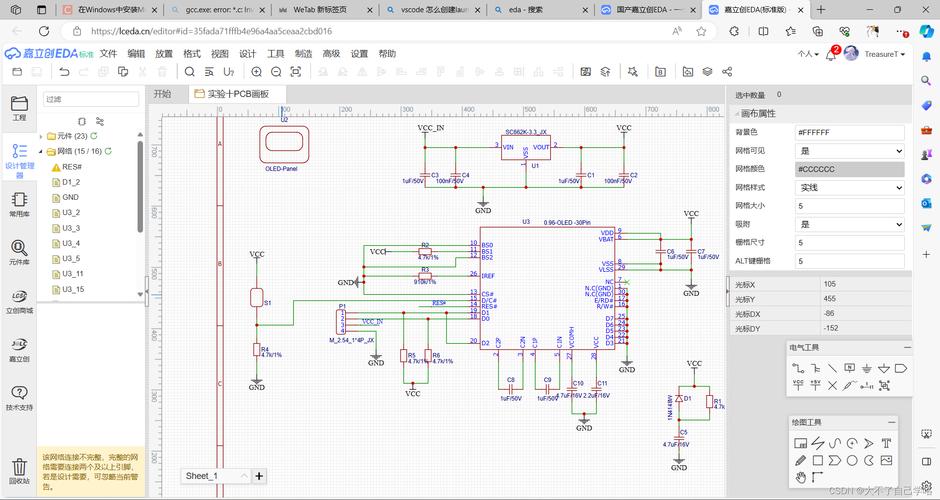
Task: Select the Text tool in drawing tools
Action: [x=885, y=442]
